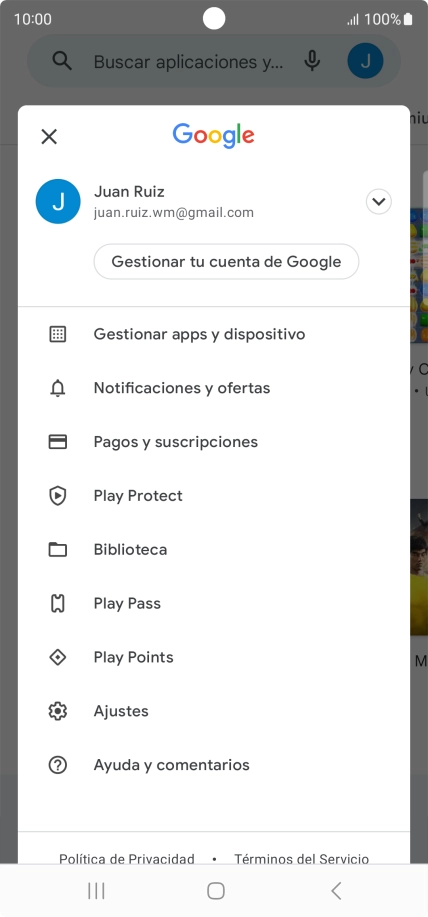Expand the account switcher chevron

click(379, 202)
